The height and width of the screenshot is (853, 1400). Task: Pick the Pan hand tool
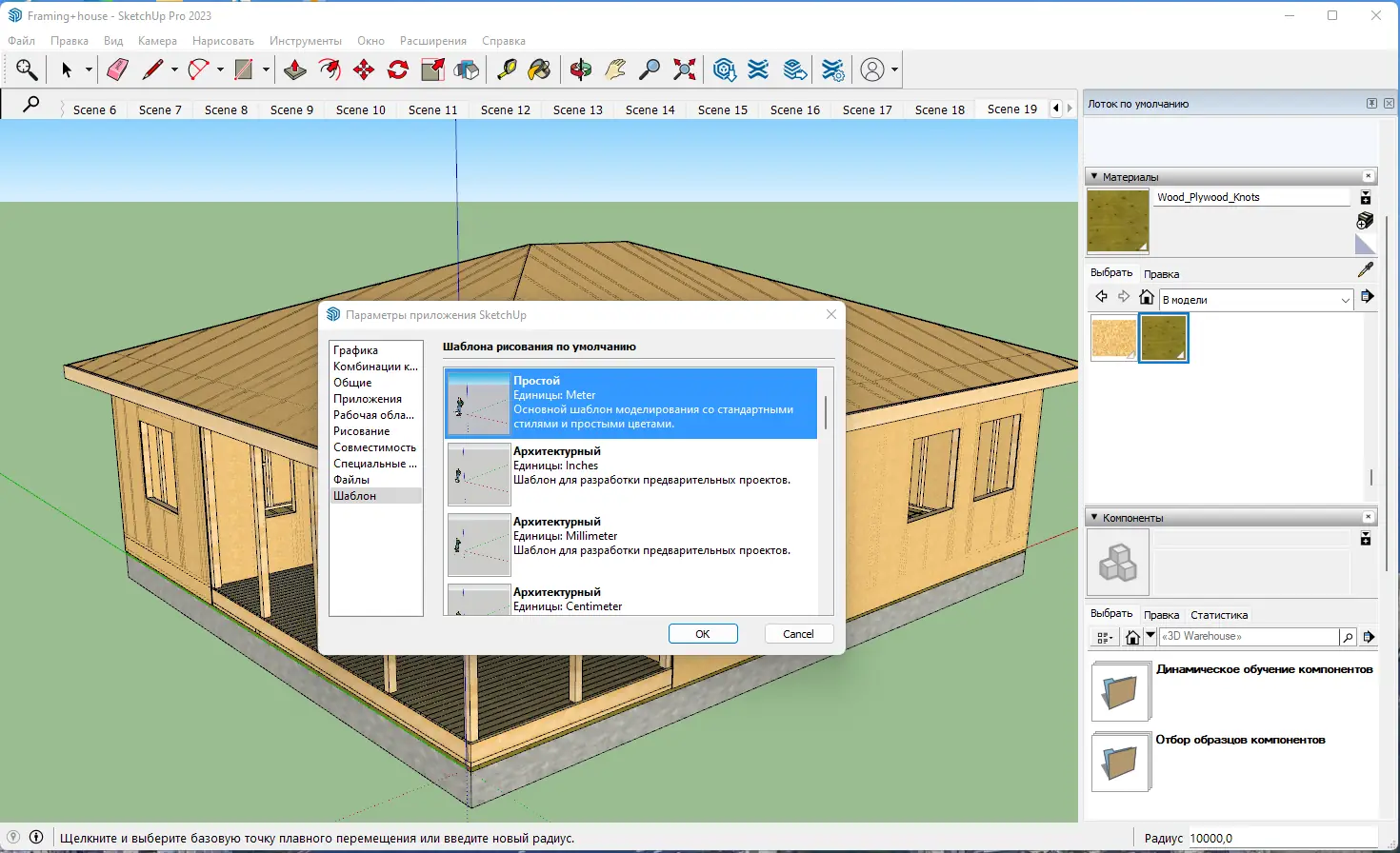[x=615, y=69]
